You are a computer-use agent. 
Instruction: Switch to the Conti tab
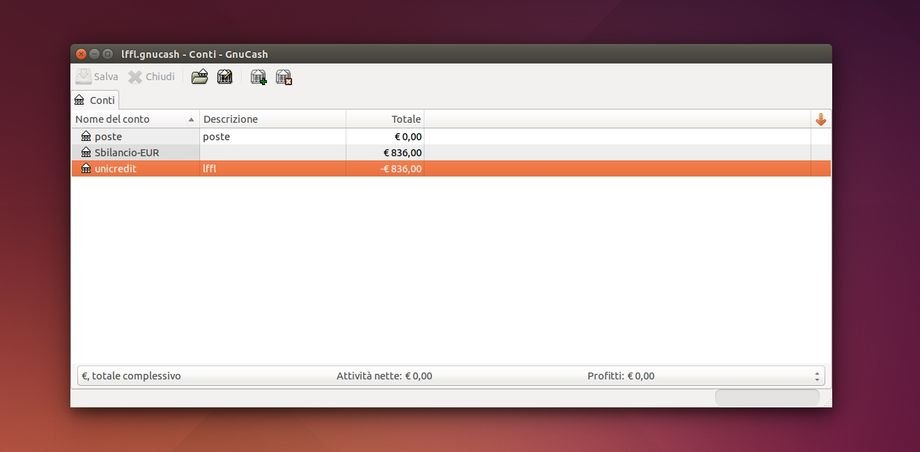click(x=95, y=100)
